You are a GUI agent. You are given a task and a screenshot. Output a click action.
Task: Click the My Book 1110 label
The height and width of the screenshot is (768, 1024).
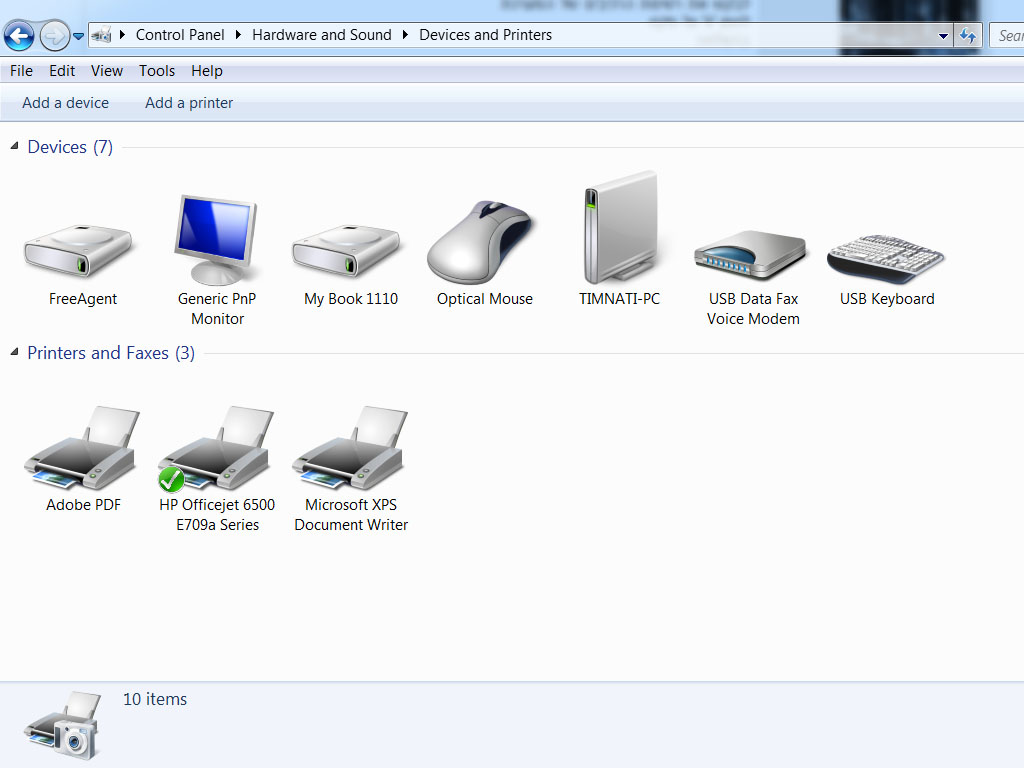pyautogui.click(x=351, y=298)
